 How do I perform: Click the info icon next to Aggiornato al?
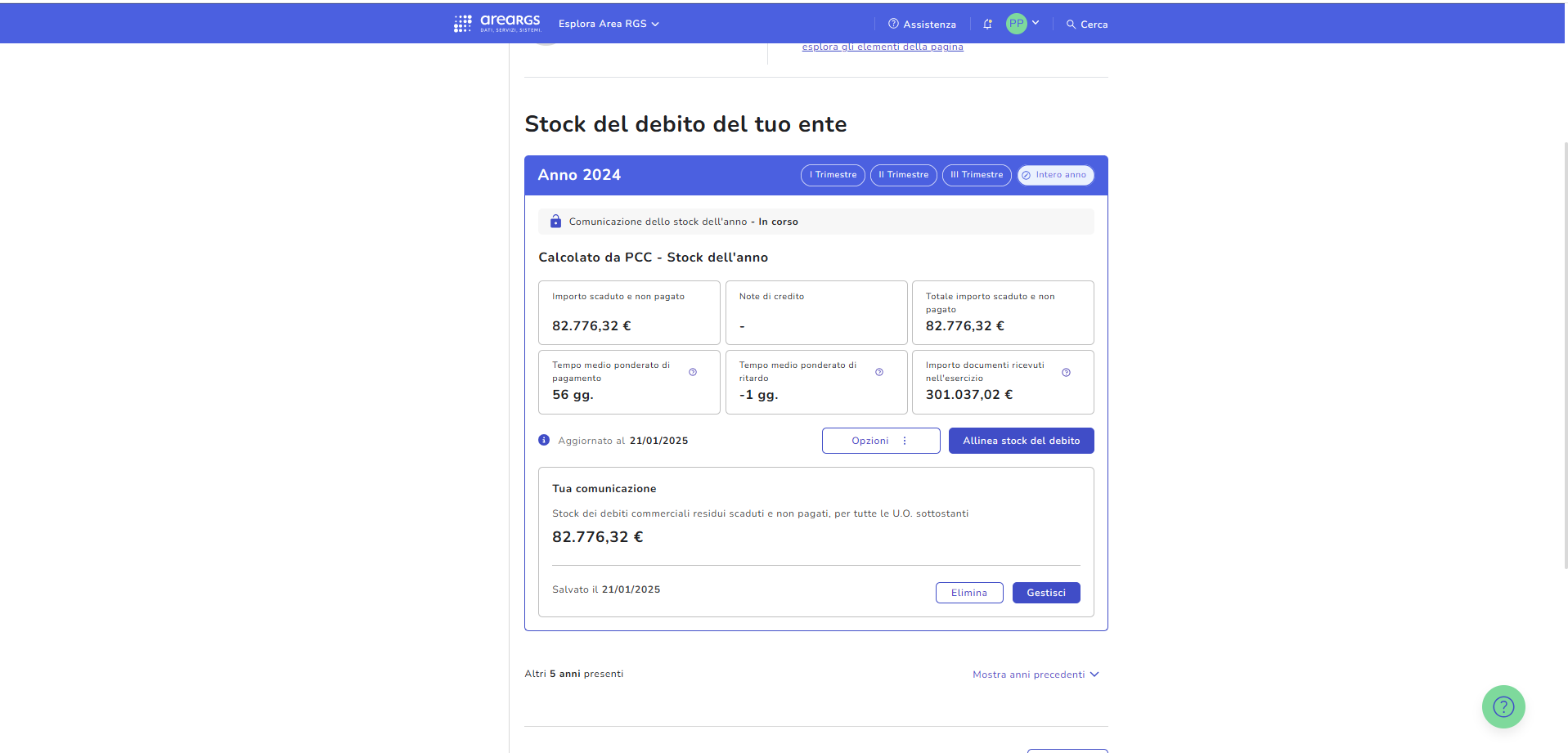pyautogui.click(x=544, y=440)
